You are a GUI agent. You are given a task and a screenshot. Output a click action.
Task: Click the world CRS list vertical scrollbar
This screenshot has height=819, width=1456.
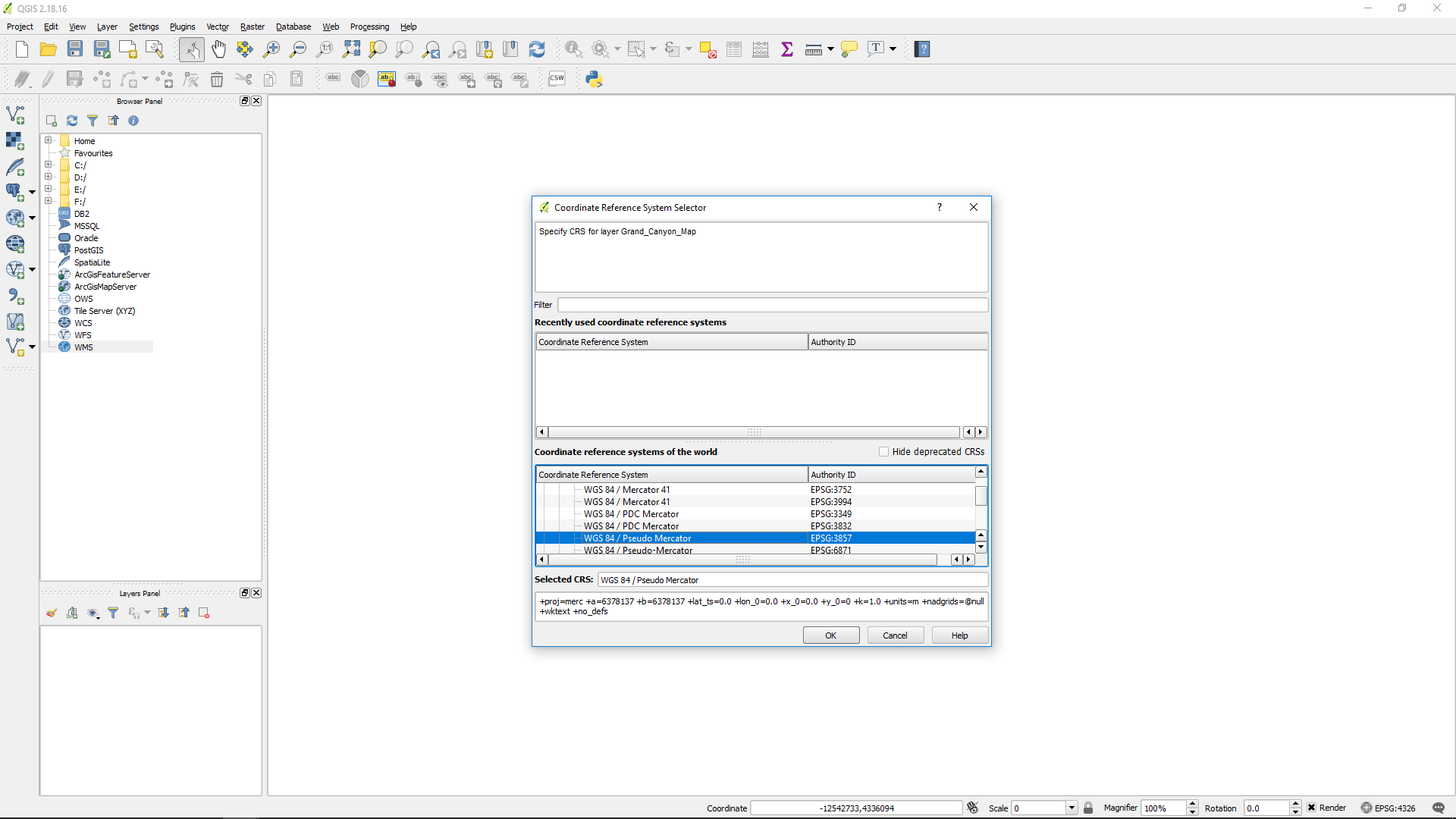(x=981, y=497)
